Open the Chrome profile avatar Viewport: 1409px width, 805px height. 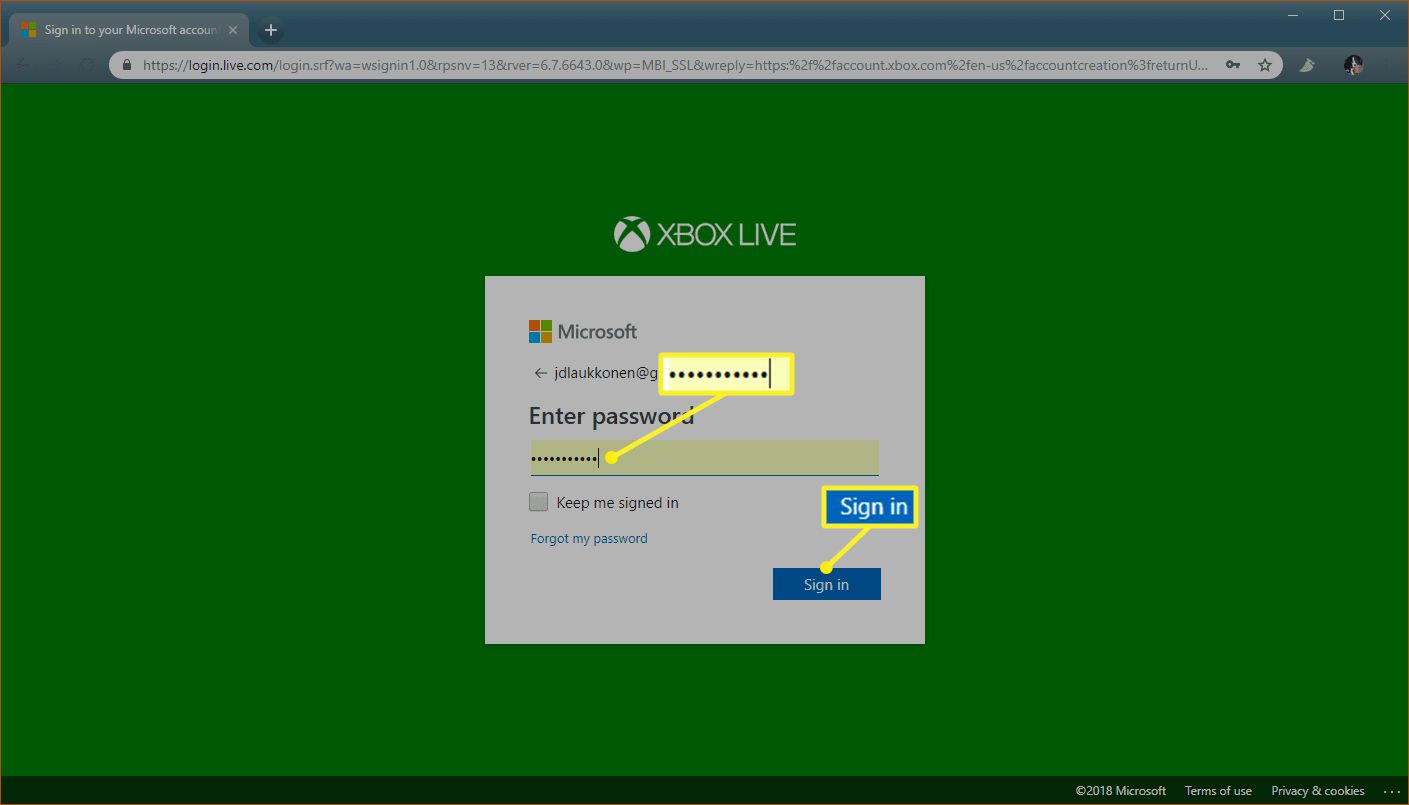click(1353, 65)
